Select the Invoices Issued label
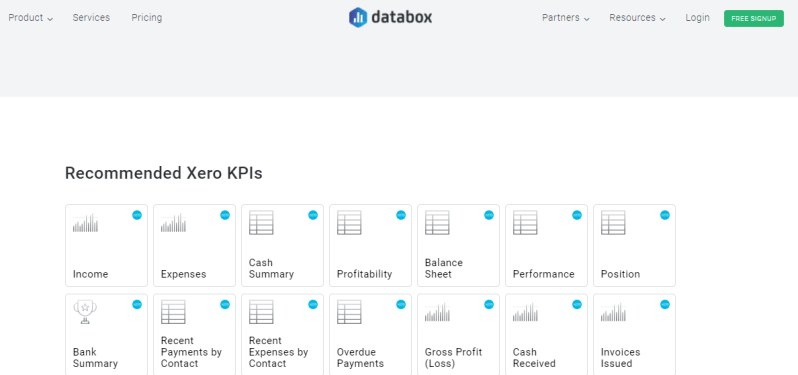Image resolution: width=798 pixels, height=375 pixels. coord(620,358)
